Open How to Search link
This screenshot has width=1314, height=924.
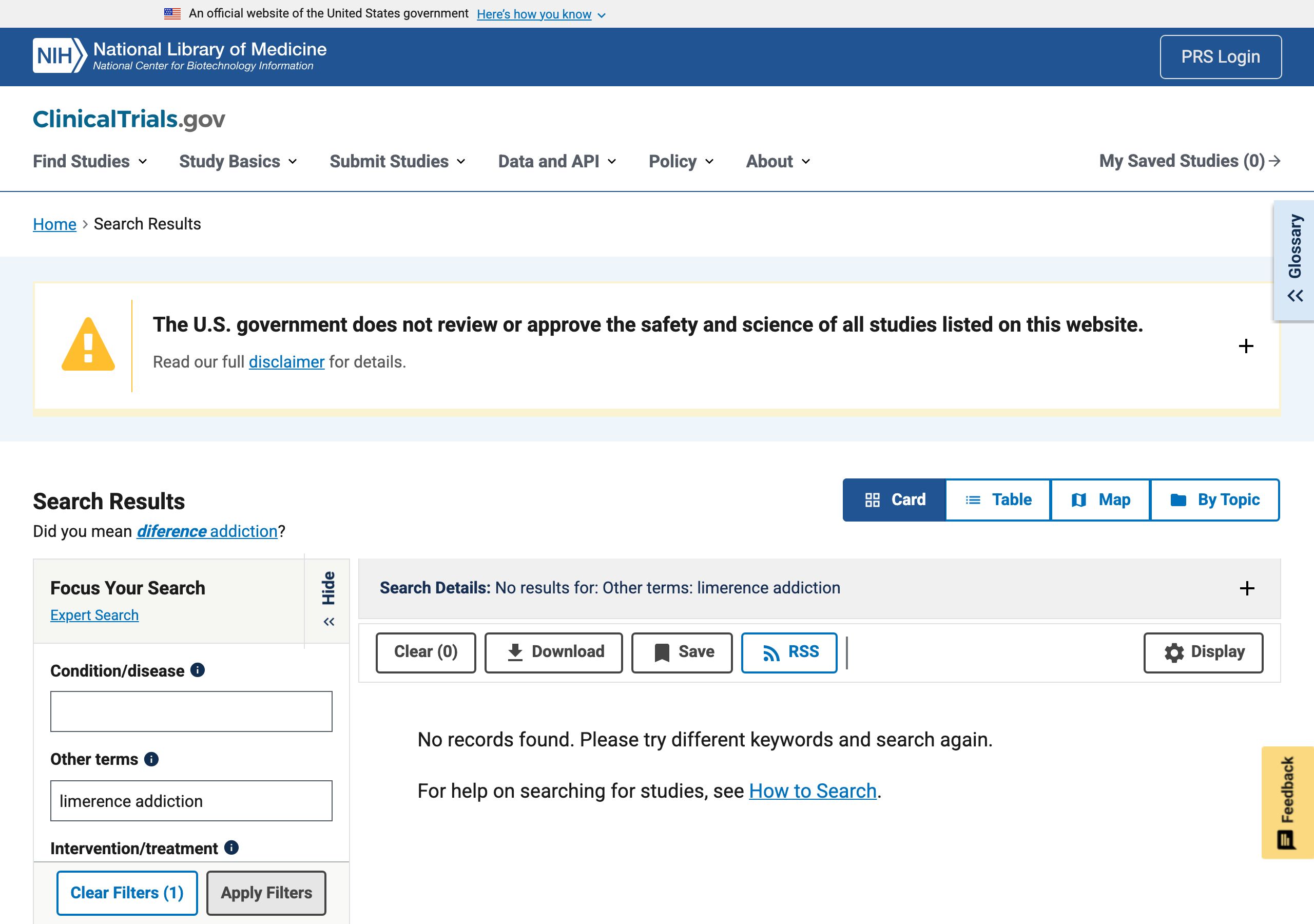point(813,791)
